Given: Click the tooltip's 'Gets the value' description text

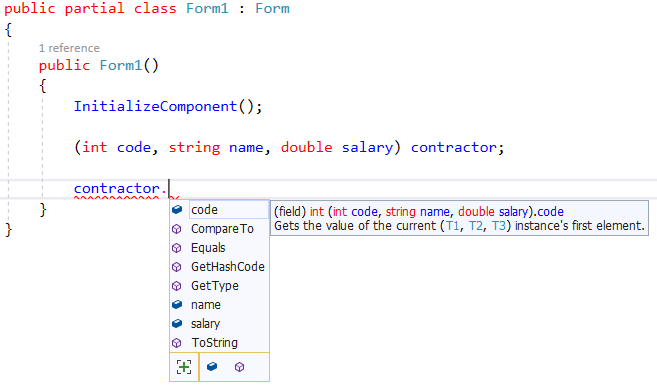Looking at the screenshot, I should point(459,226).
